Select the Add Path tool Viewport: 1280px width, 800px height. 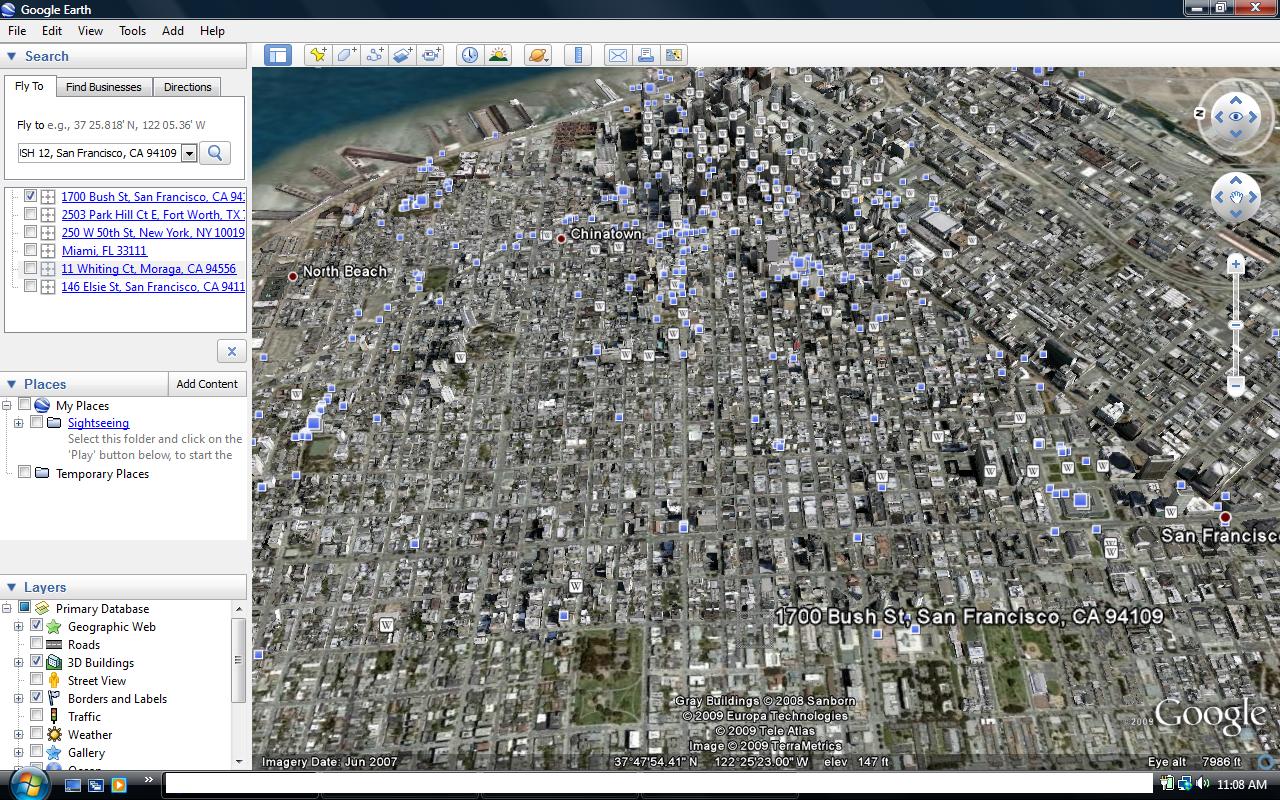[374, 55]
